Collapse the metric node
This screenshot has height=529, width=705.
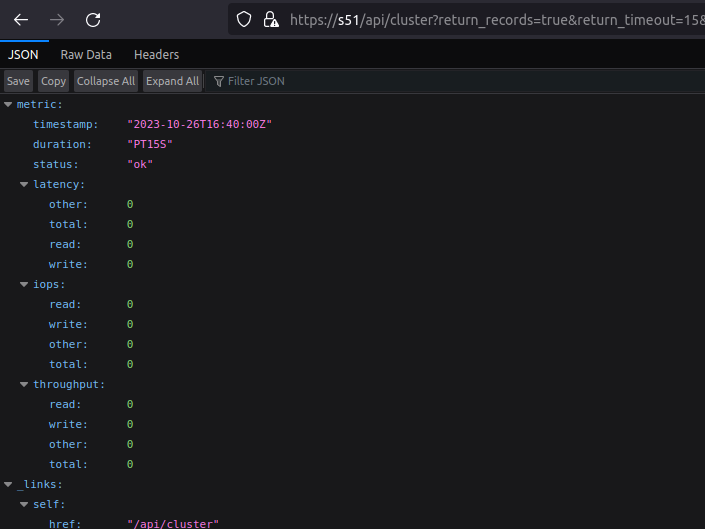tap(8, 104)
